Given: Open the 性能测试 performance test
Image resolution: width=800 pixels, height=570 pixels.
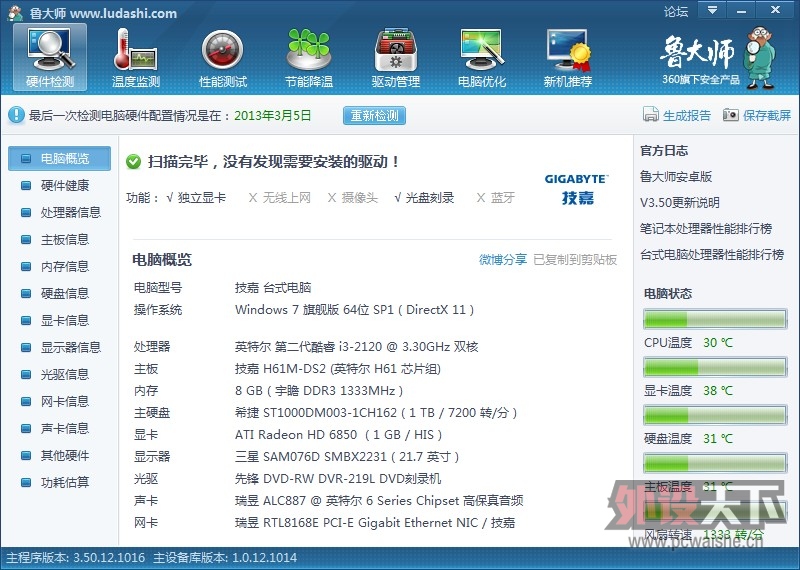Looking at the screenshot, I should [222, 58].
